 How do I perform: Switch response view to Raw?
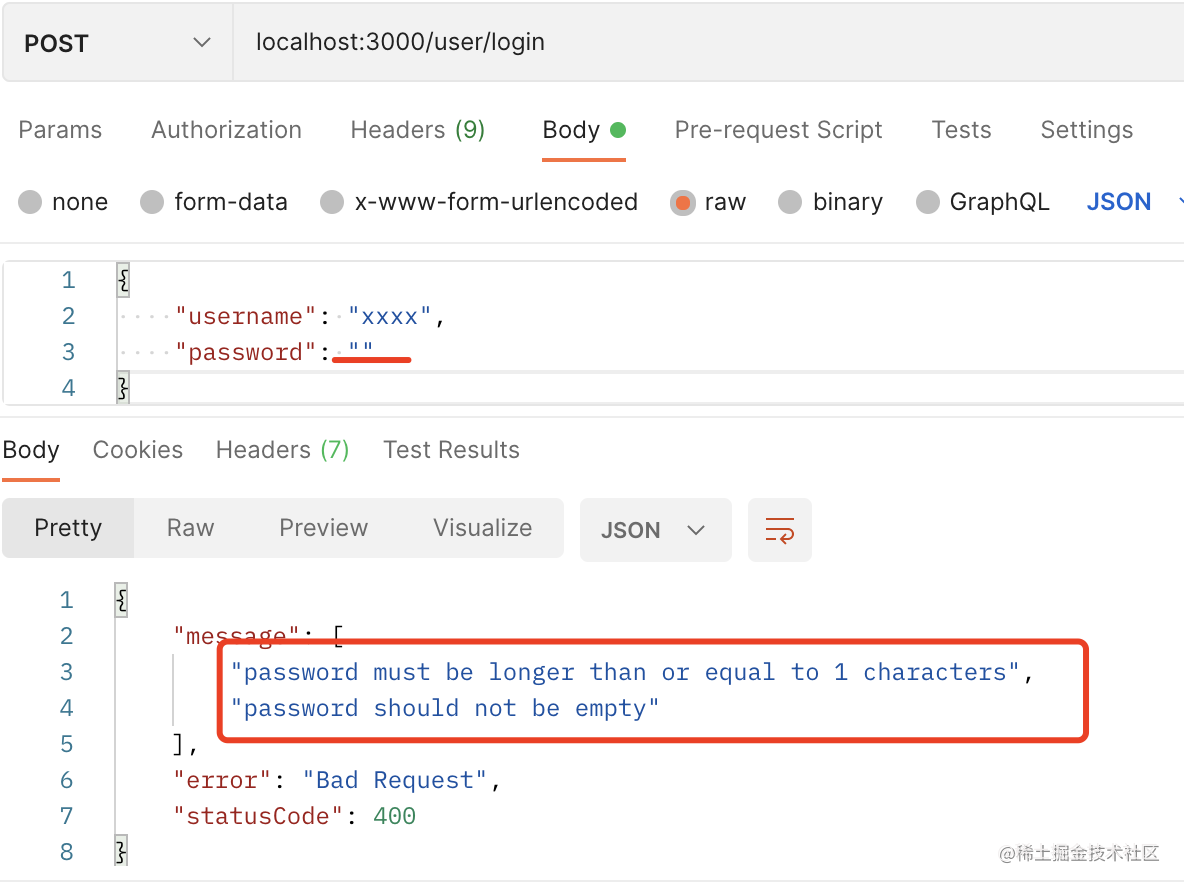point(190,528)
